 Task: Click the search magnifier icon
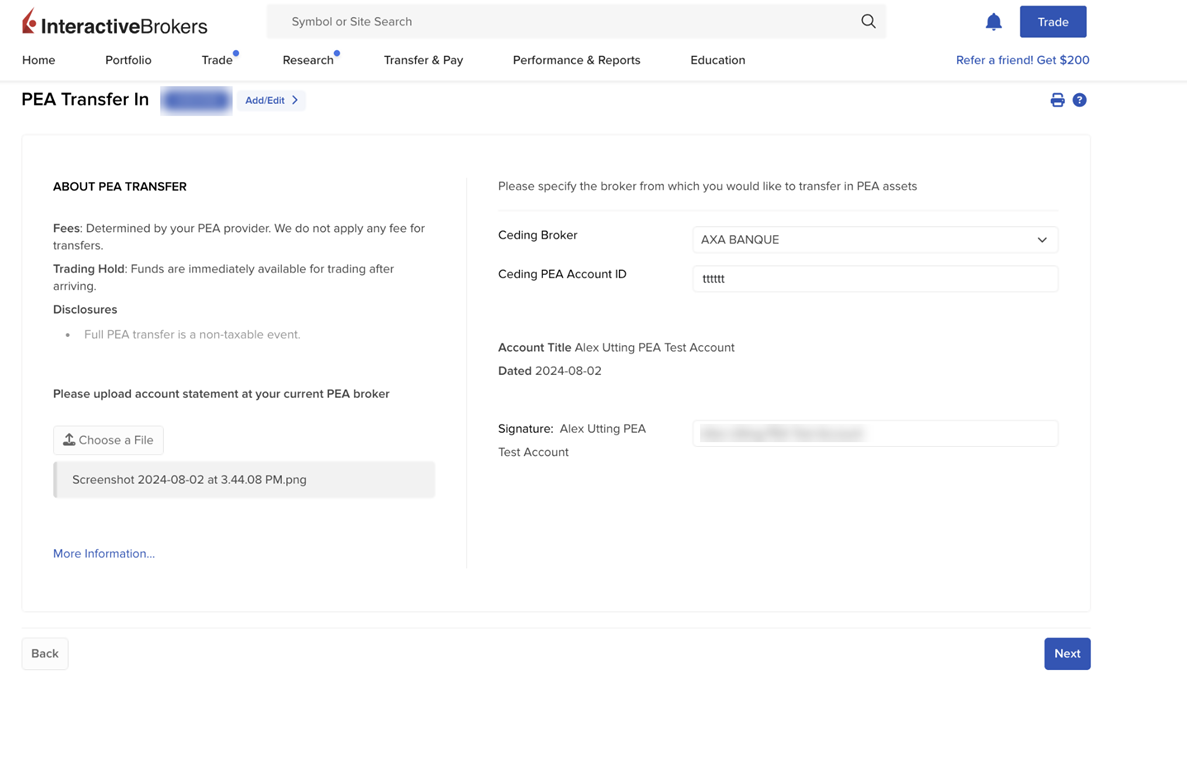click(868, 21)
